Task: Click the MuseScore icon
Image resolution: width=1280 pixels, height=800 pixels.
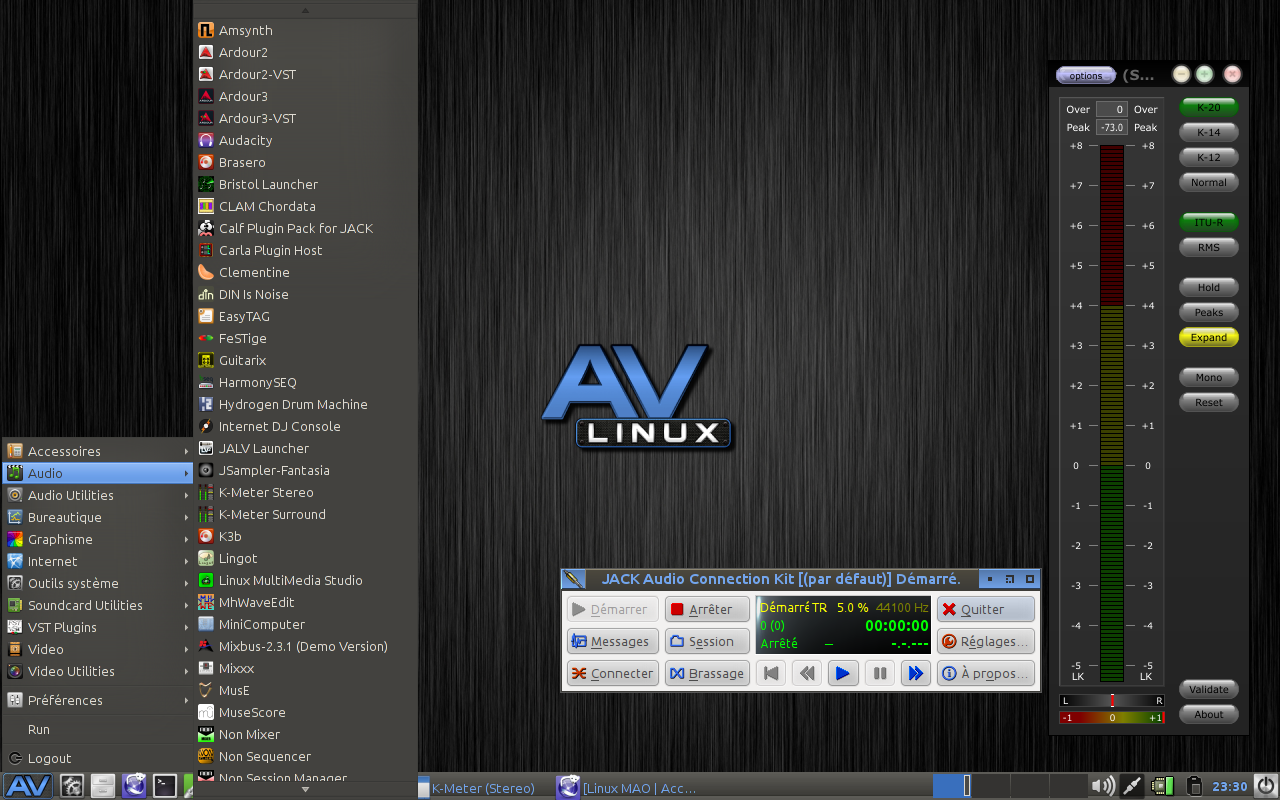Action: [206, 712]
